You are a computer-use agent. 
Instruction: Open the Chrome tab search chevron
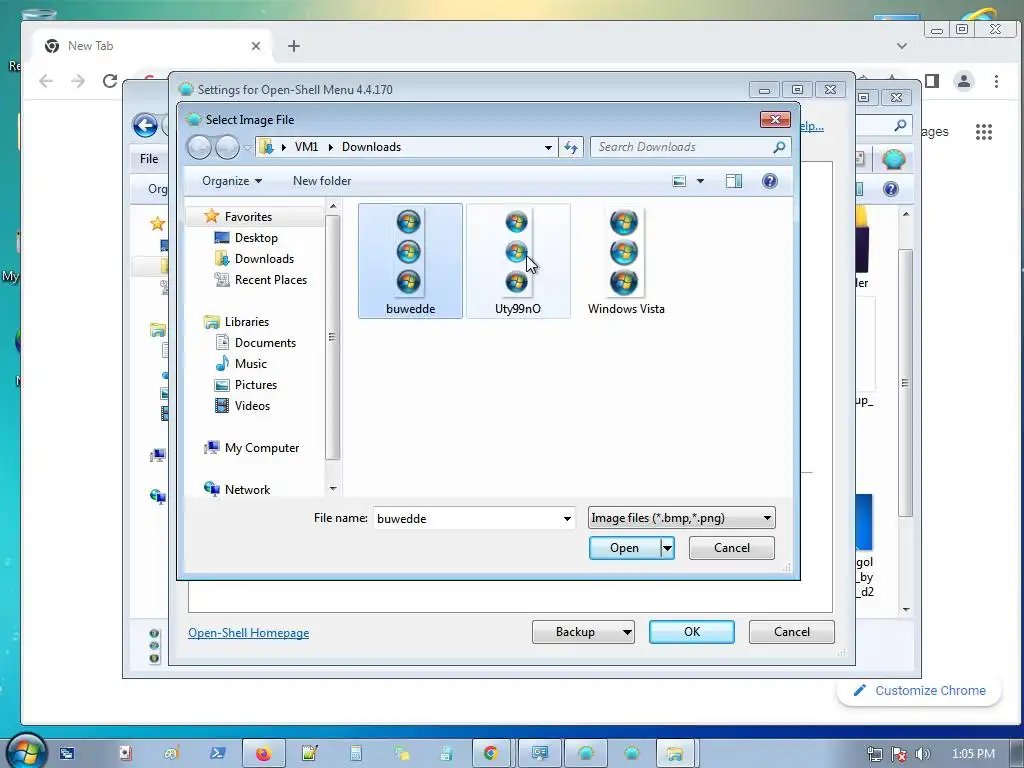pyautogui.click(x=902, y=46)
